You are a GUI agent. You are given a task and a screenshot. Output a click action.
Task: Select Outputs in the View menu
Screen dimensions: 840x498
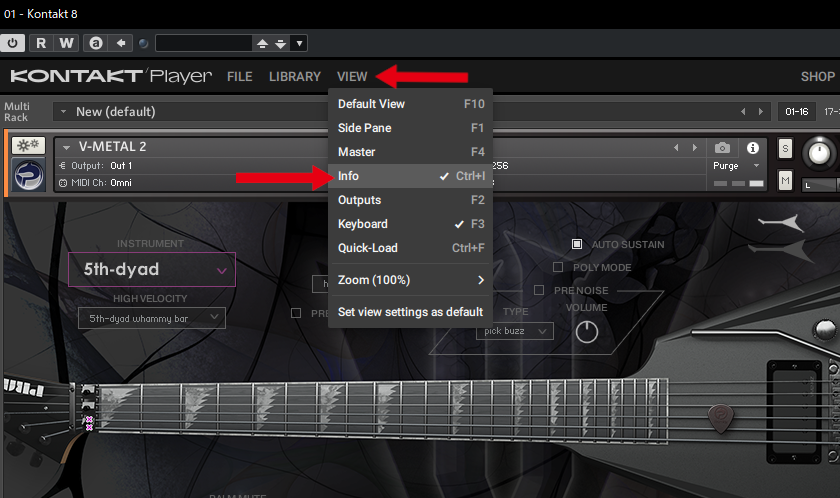tap(411, 200)
